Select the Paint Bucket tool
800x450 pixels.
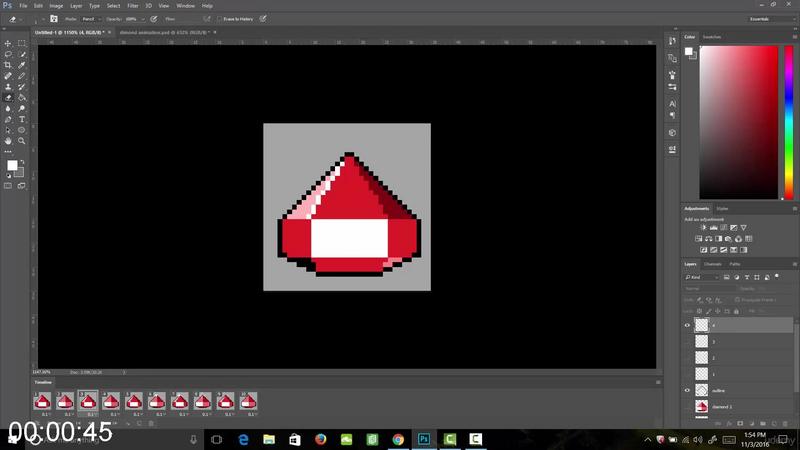(21, 97)
